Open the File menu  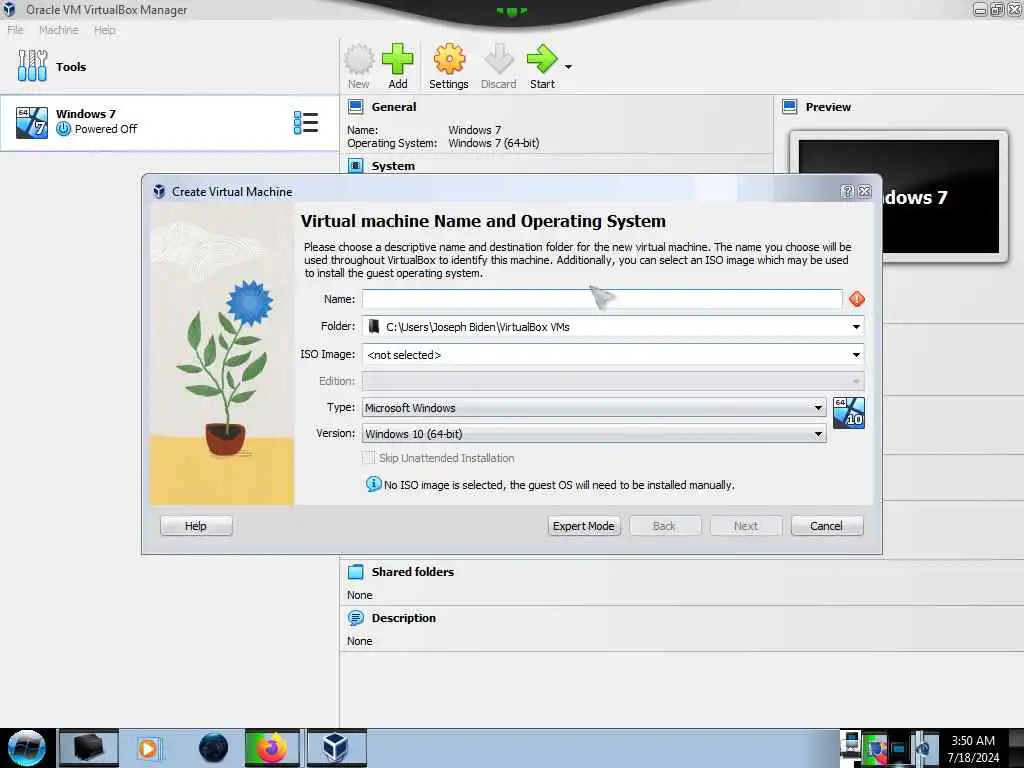pos(15,29)
